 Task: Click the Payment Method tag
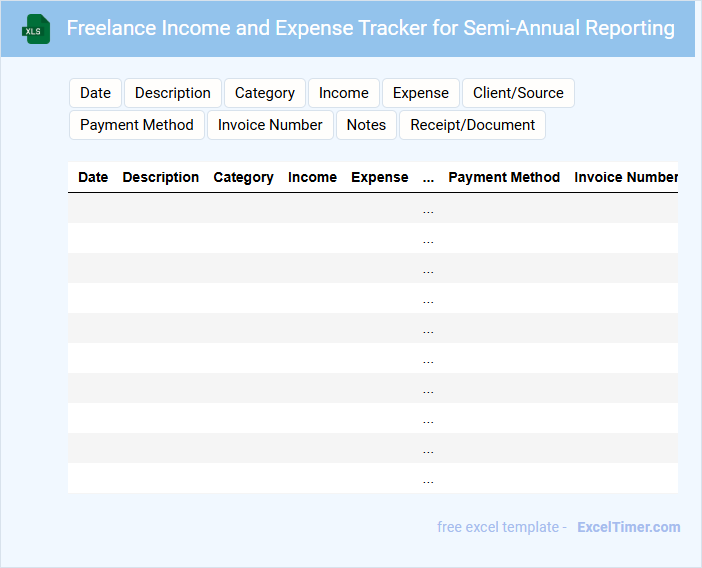(x=137, y=125)
